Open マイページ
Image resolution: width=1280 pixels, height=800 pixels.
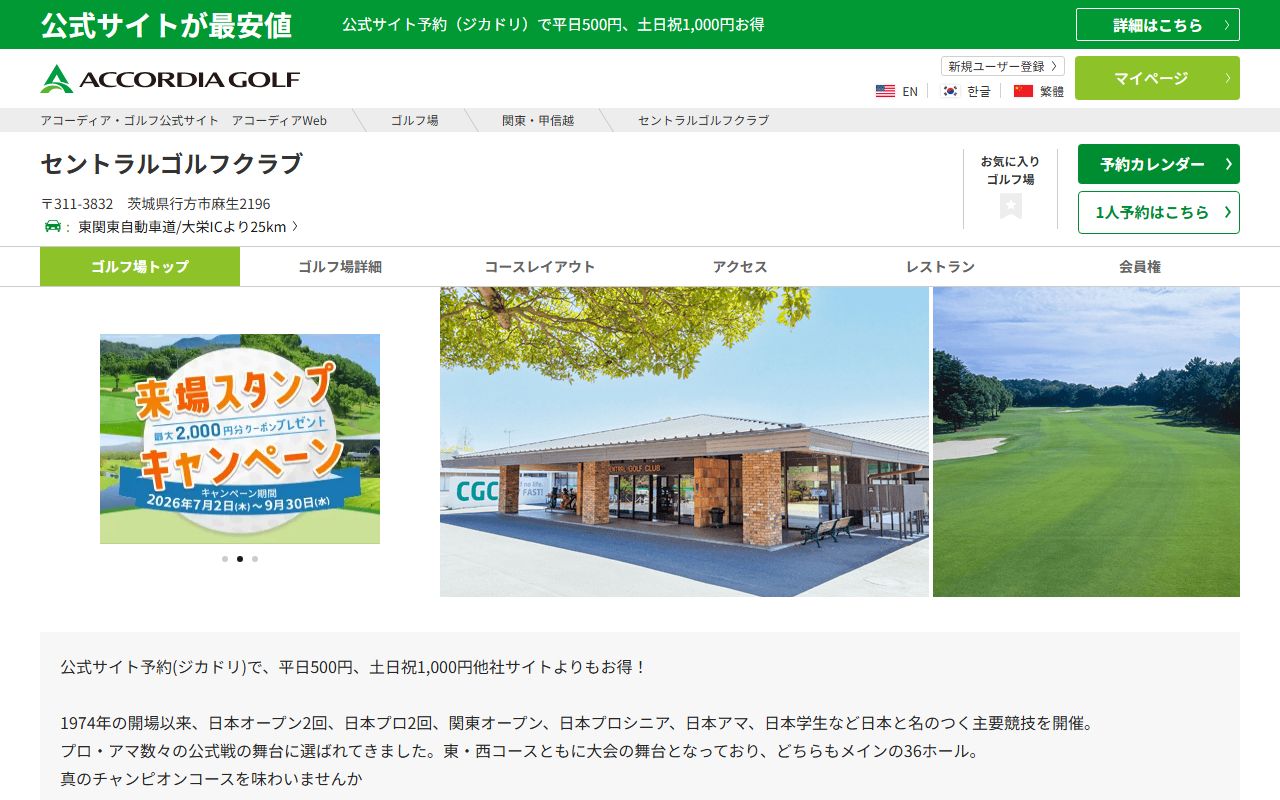click(1157, 78)
